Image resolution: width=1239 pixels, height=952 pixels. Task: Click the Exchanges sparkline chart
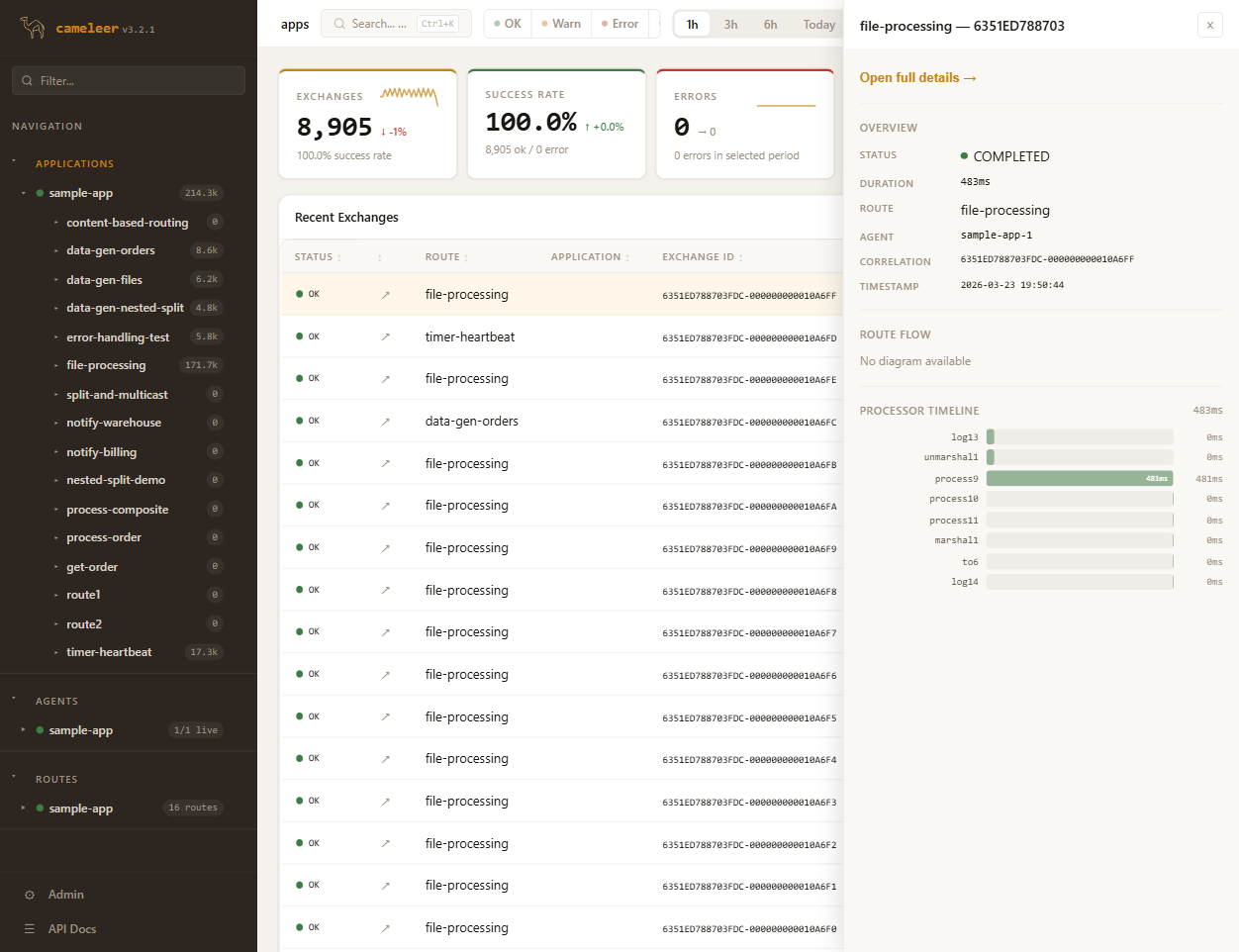(x=409, y=95)
